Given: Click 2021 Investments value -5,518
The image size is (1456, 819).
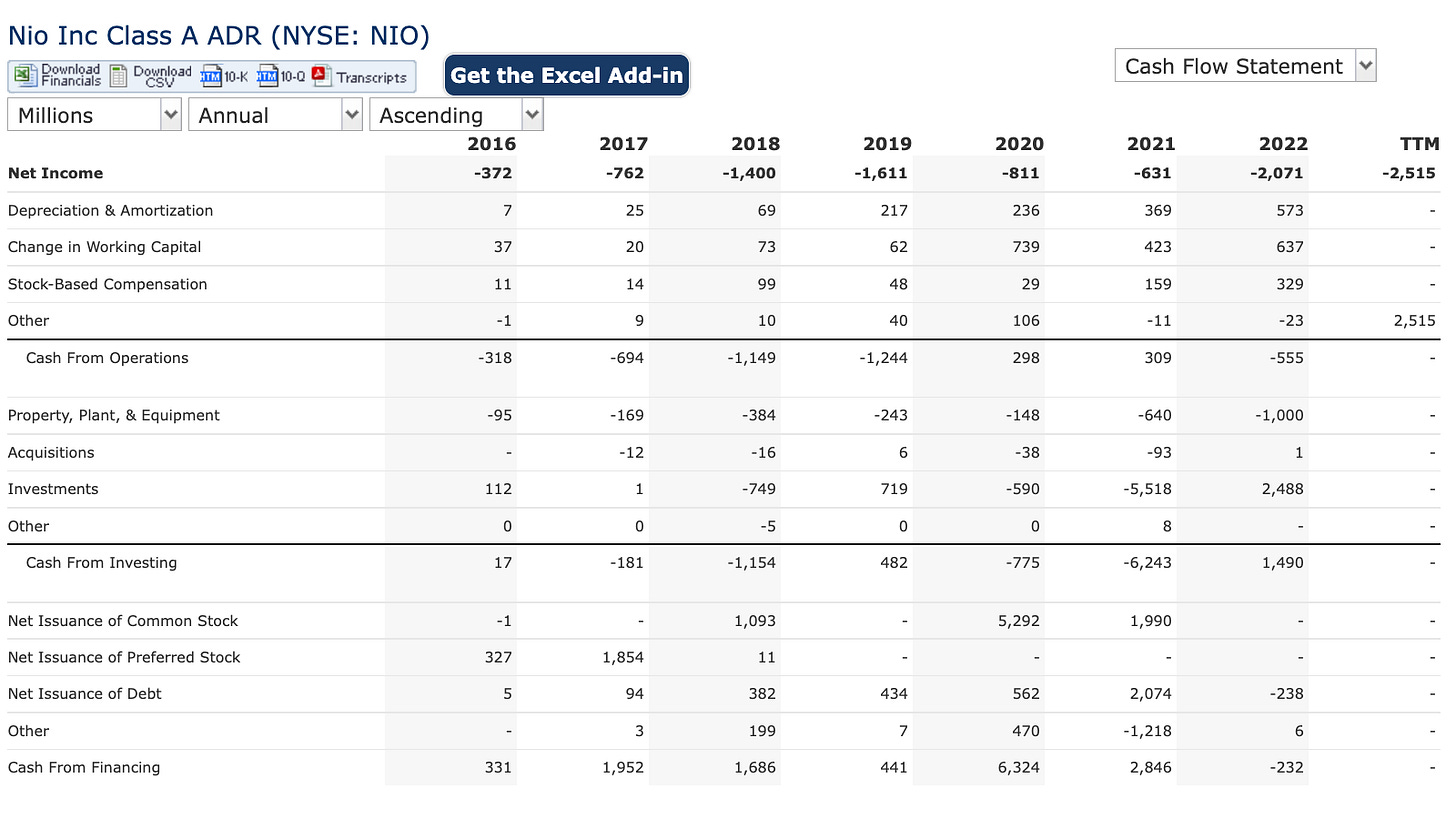Looking at the screenshot, I should [1146, 489].
